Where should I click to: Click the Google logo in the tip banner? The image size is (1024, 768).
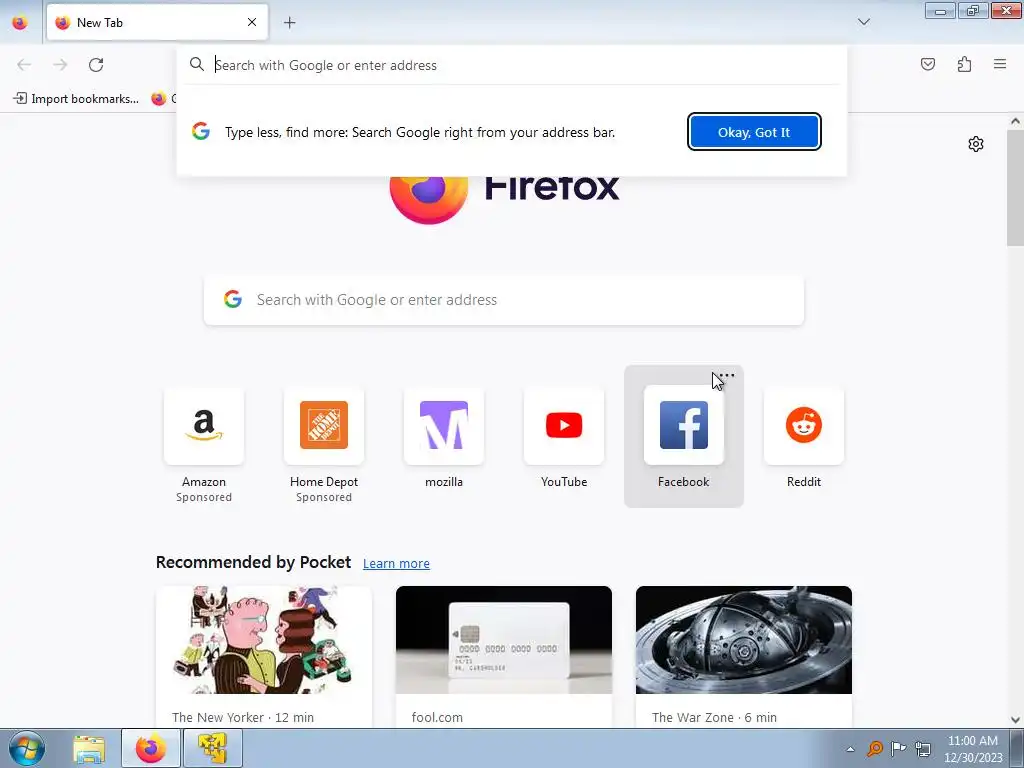tap(201, 131)
